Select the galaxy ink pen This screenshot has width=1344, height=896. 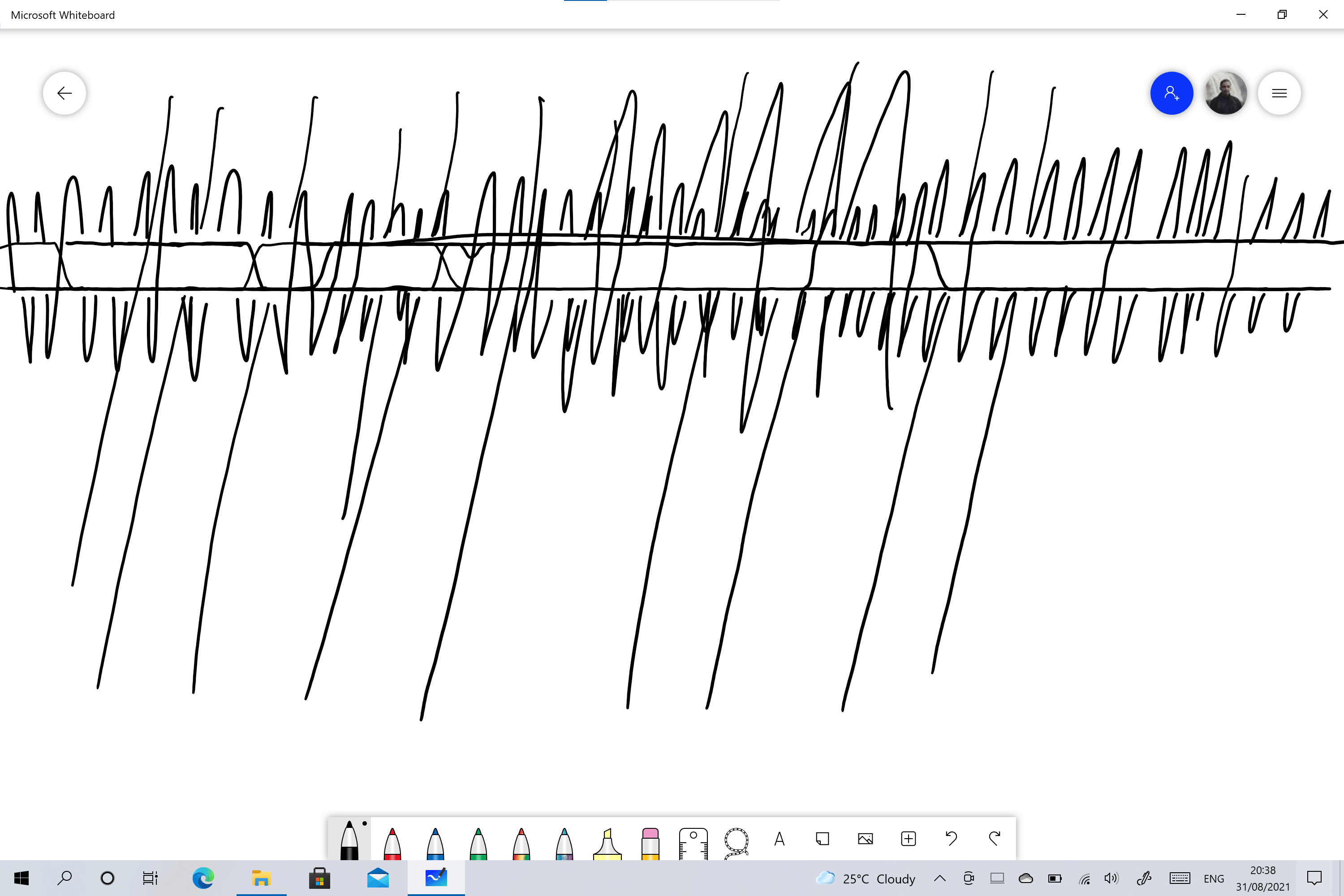click(x=564, y=842)
